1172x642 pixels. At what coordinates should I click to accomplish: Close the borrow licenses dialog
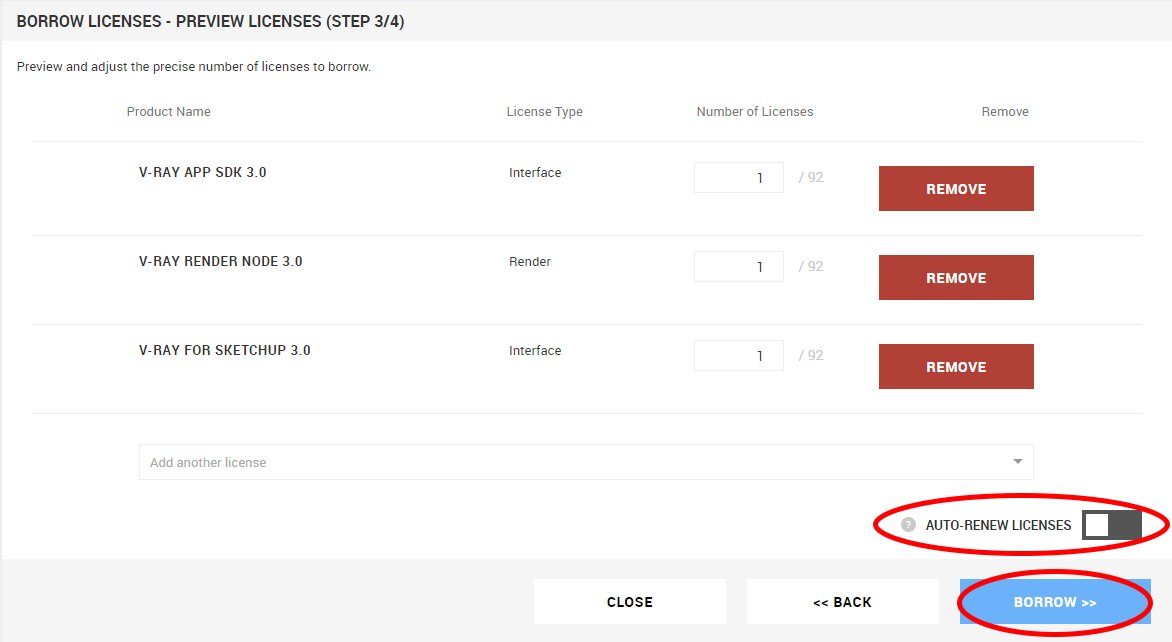click(629, 602)
